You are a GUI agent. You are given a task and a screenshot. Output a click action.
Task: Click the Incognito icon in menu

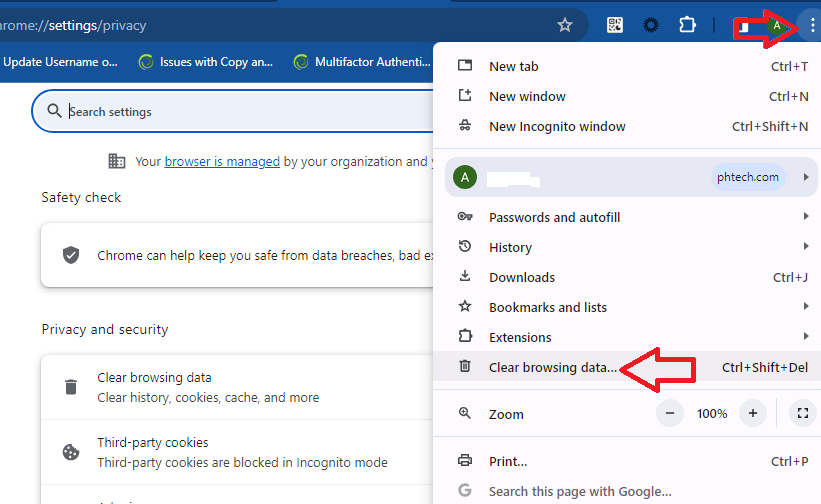[x=465, y=126]
